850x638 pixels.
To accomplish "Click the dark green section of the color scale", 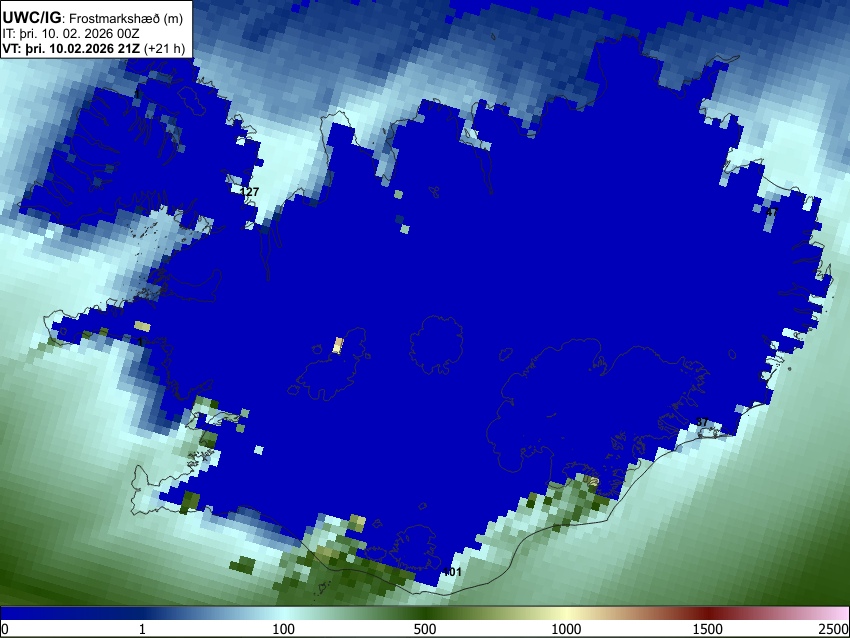I will point(425,614).
